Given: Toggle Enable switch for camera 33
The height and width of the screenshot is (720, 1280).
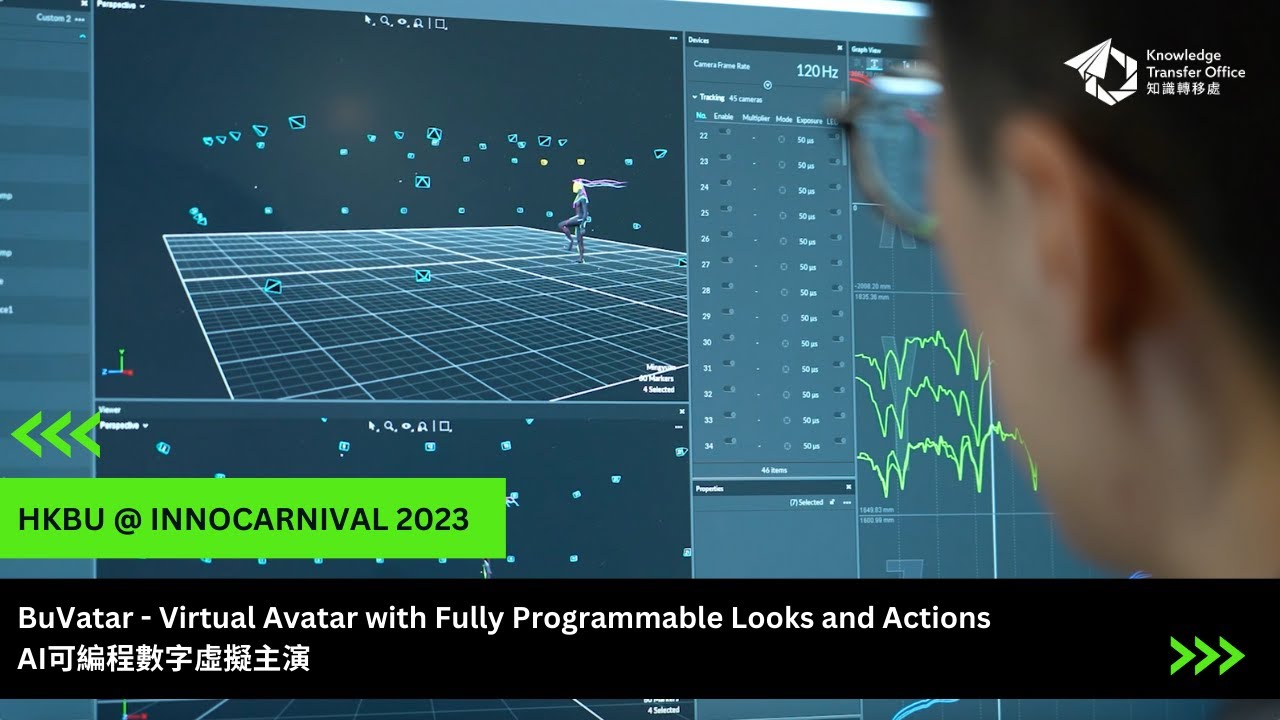Looking at the screenshot, I should coord(728,414).
